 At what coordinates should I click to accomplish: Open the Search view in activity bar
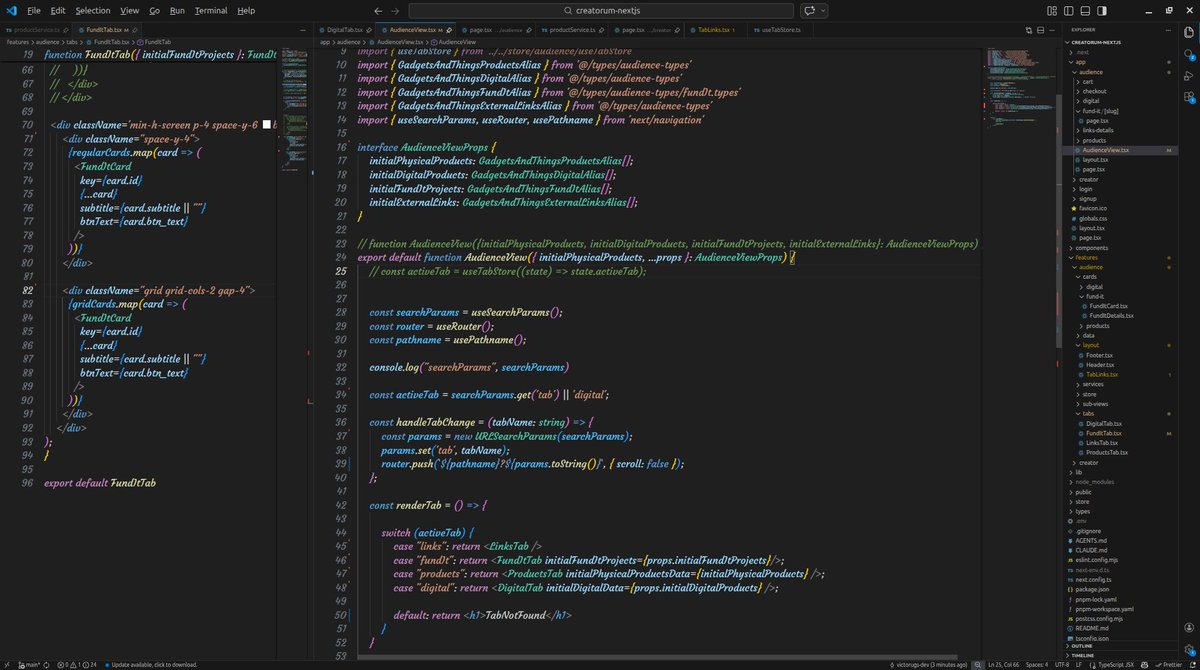pyautogui.click(x=1189, y=54)
